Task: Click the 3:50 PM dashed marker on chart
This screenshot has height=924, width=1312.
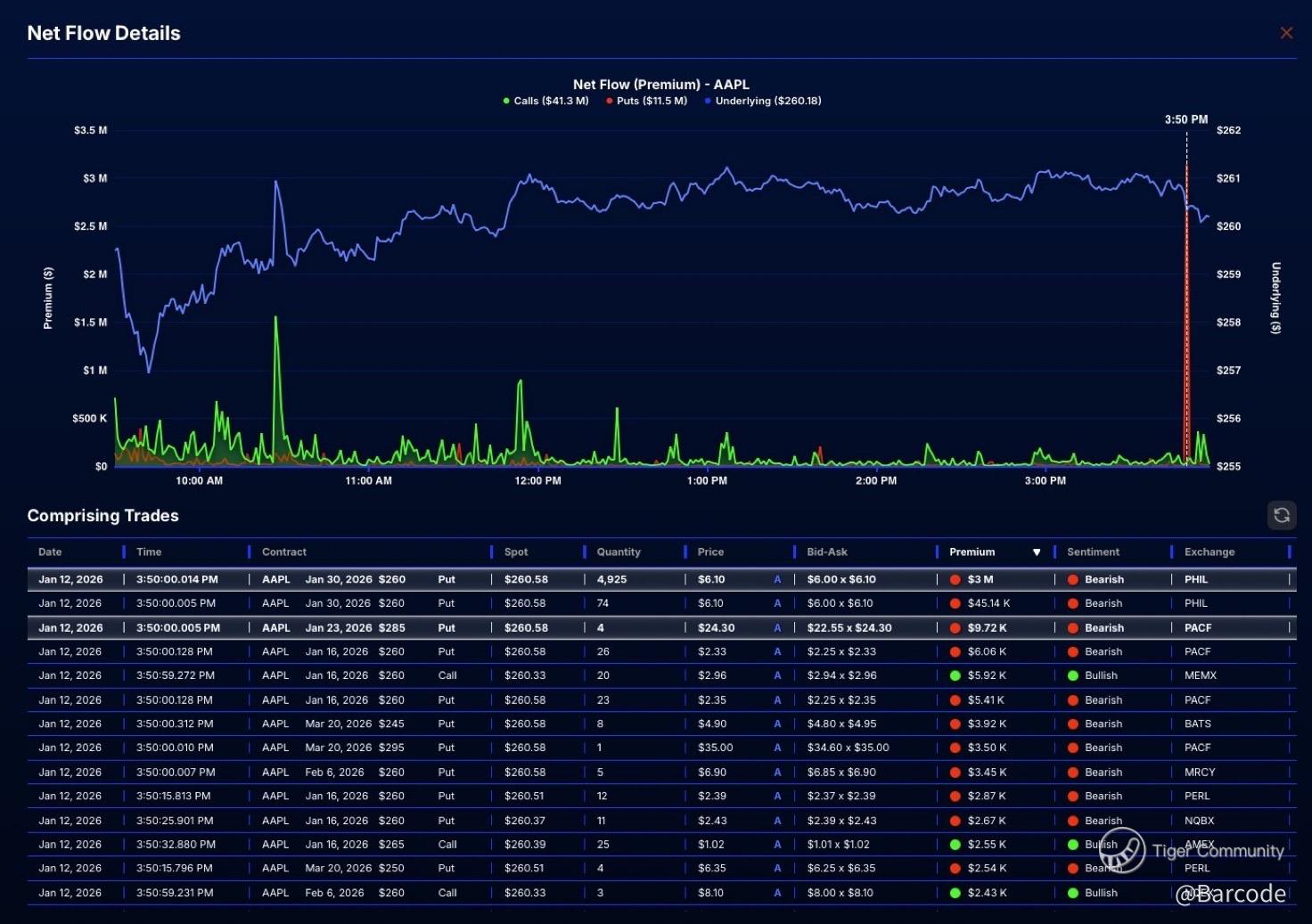Action: [x=1186, y=267]
